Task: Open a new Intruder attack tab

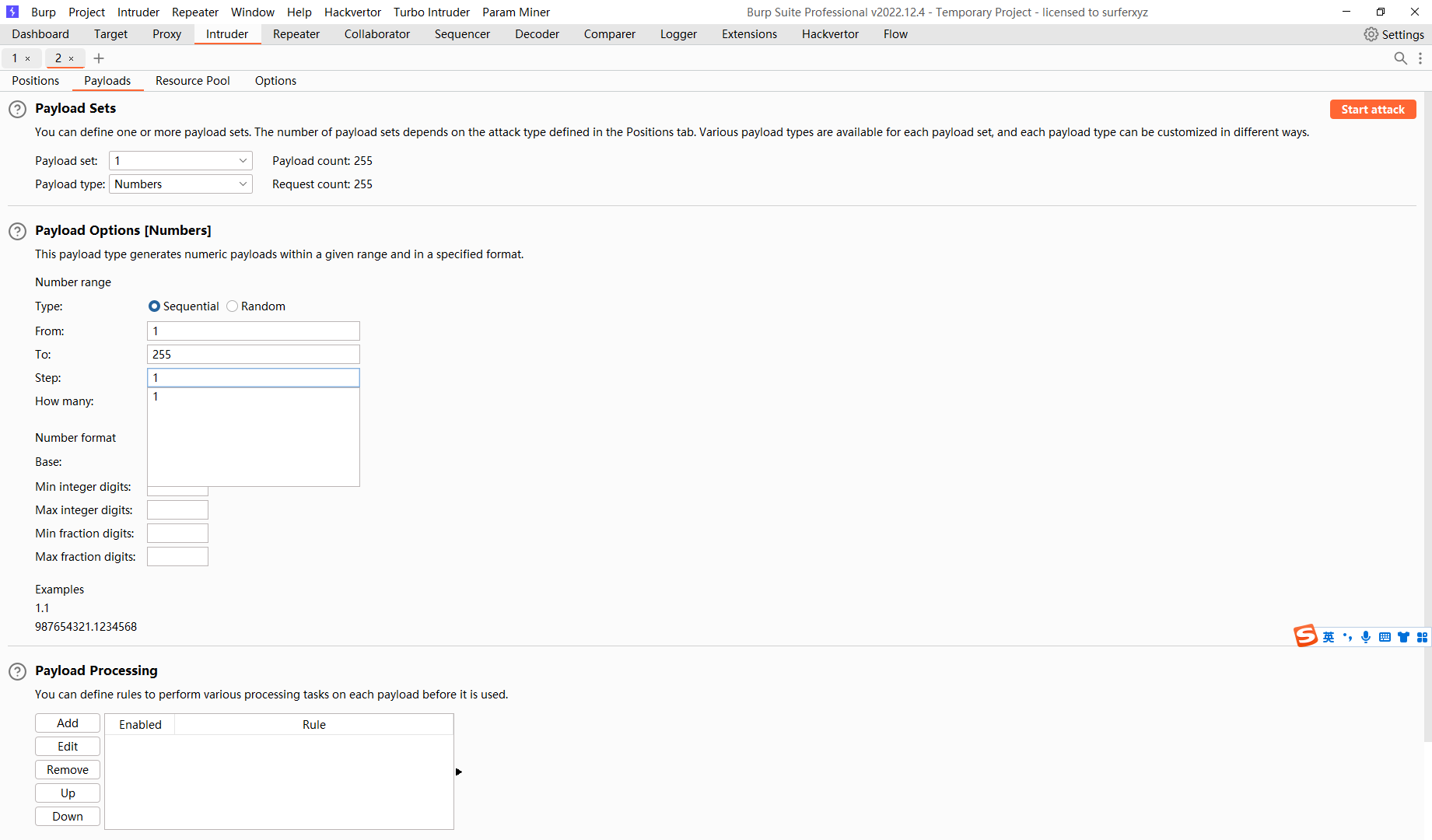Action: (99, 58)
